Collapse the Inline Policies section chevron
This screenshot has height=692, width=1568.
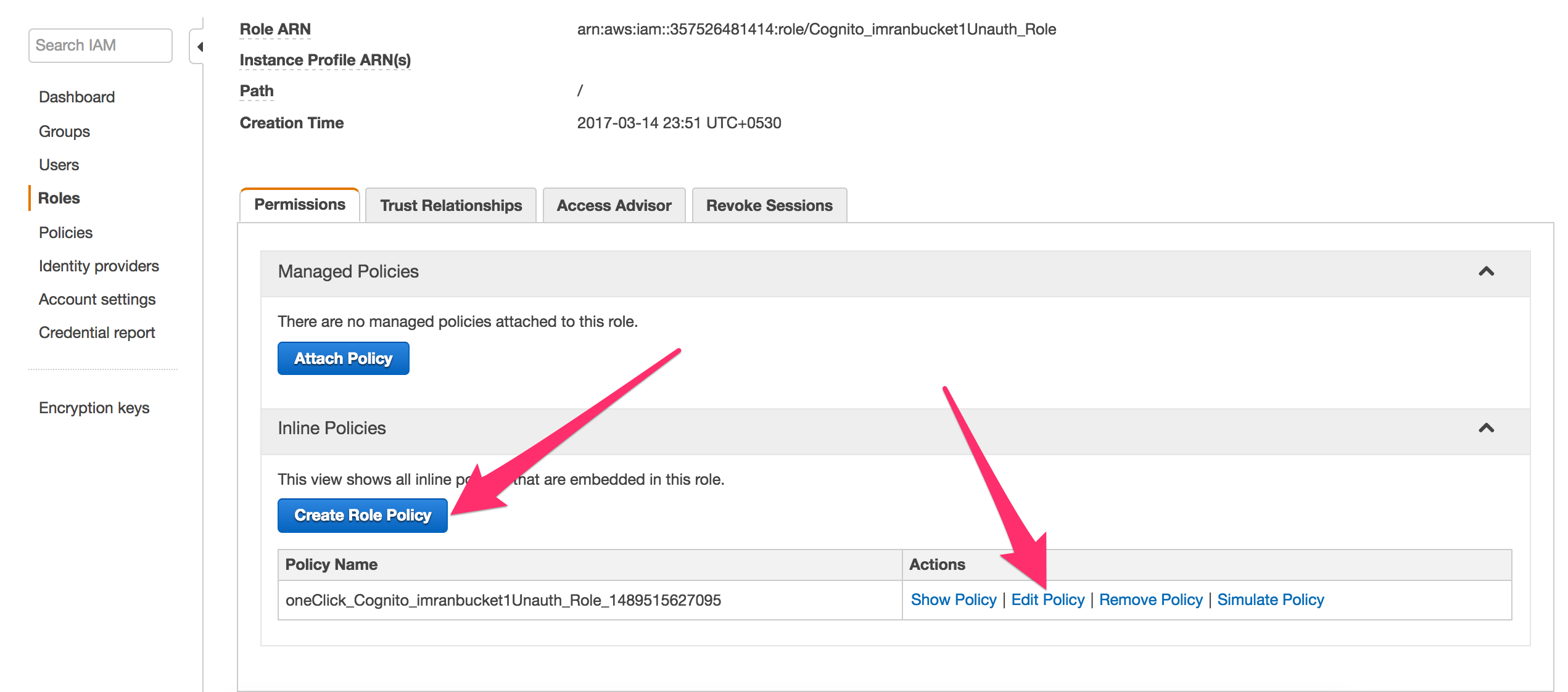tap(1486, 429)
